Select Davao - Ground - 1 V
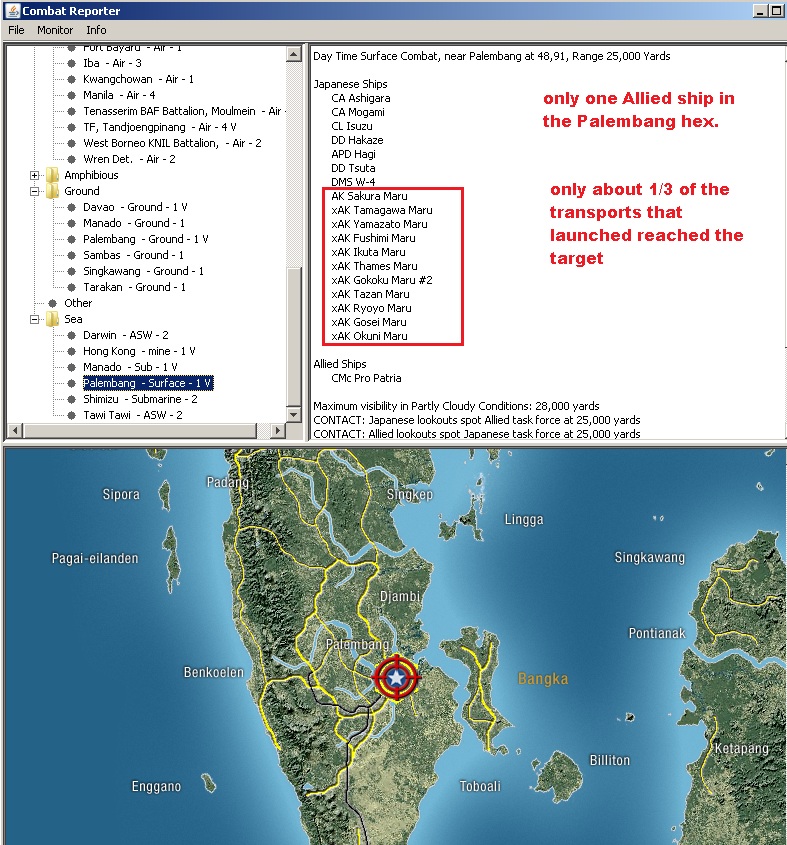Image resolution: width=787 pixels, height=845 pixels. (x=135, y=207)
